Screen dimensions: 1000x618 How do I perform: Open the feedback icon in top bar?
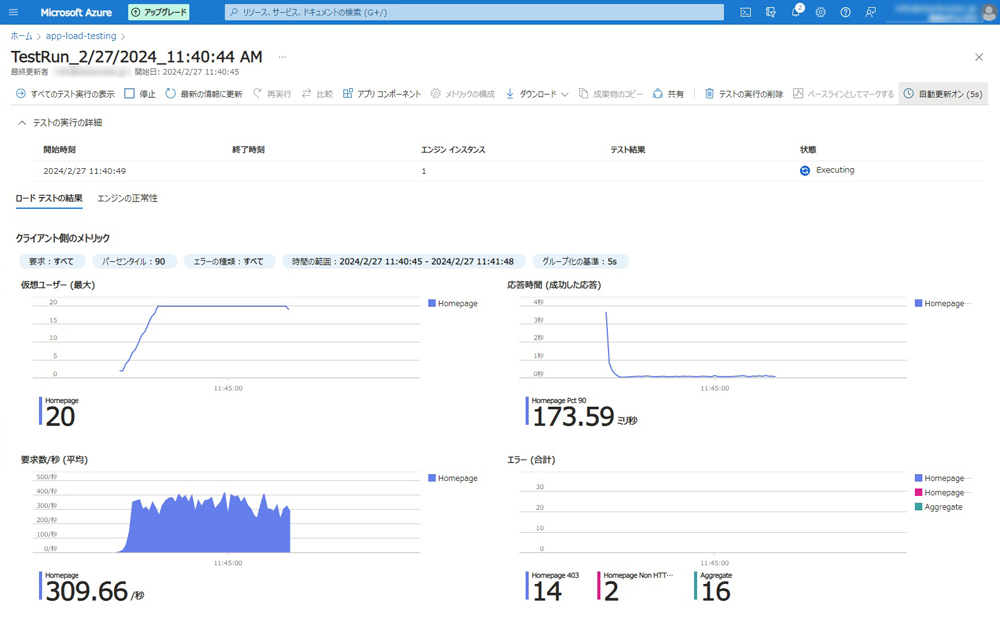[x=870, y=12]
